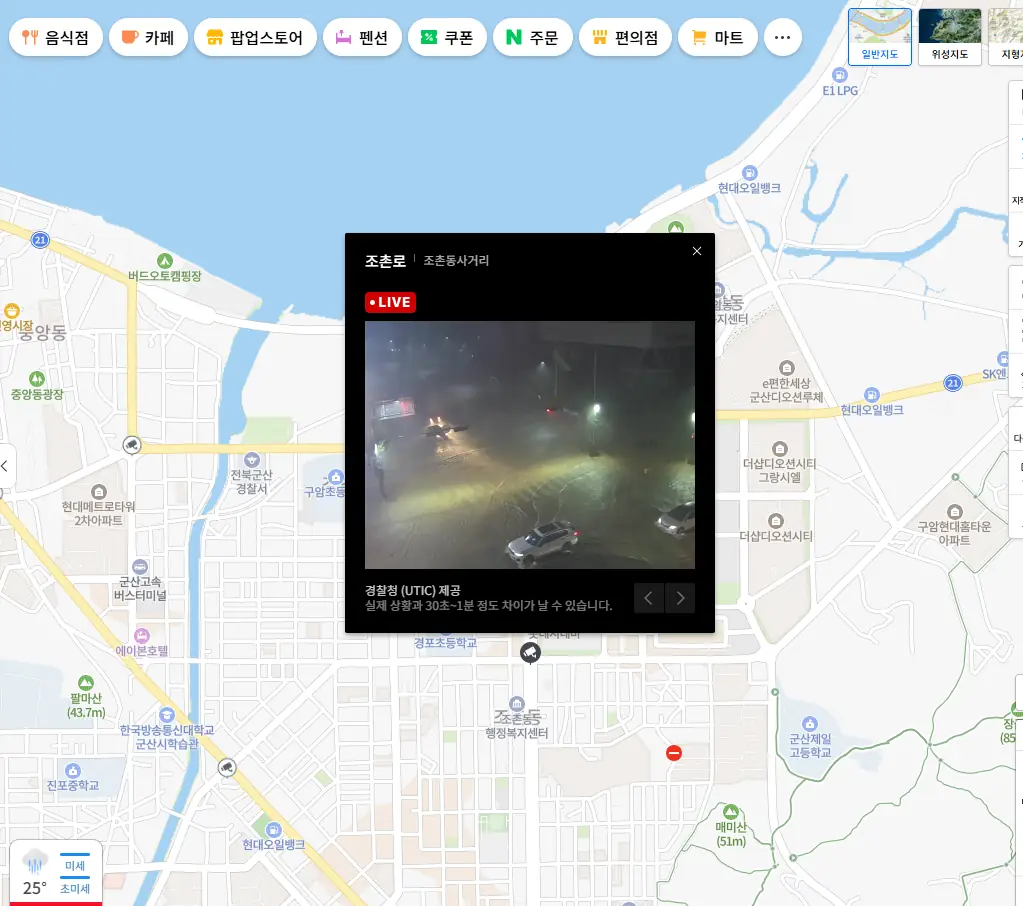Image resolution: width=1023 pixels, height=906 pixels.
Task: Click the live CCTV video feed
Action: 529,445
